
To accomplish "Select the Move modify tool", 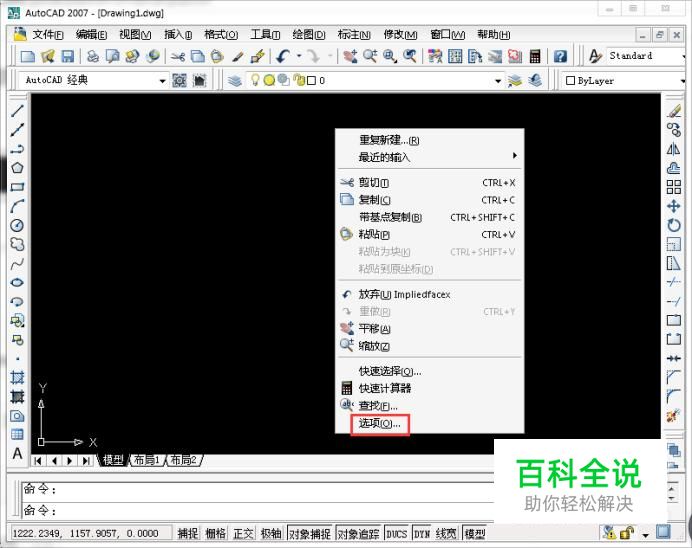I will pos(674,206).
